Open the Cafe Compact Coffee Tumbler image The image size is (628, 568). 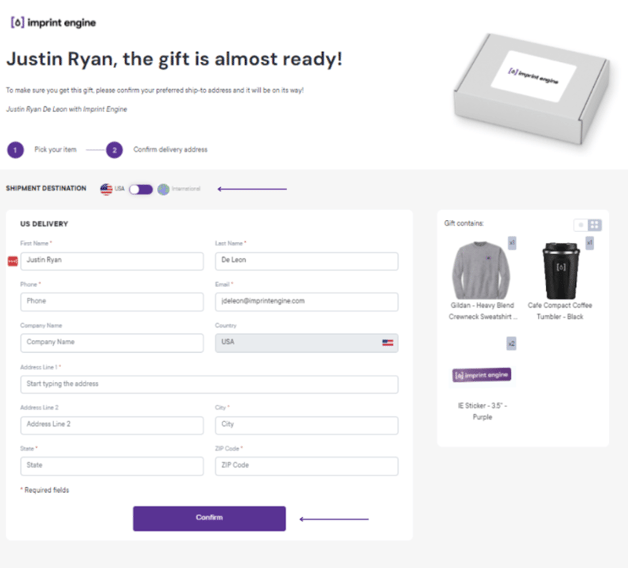(x=560, y=268)
